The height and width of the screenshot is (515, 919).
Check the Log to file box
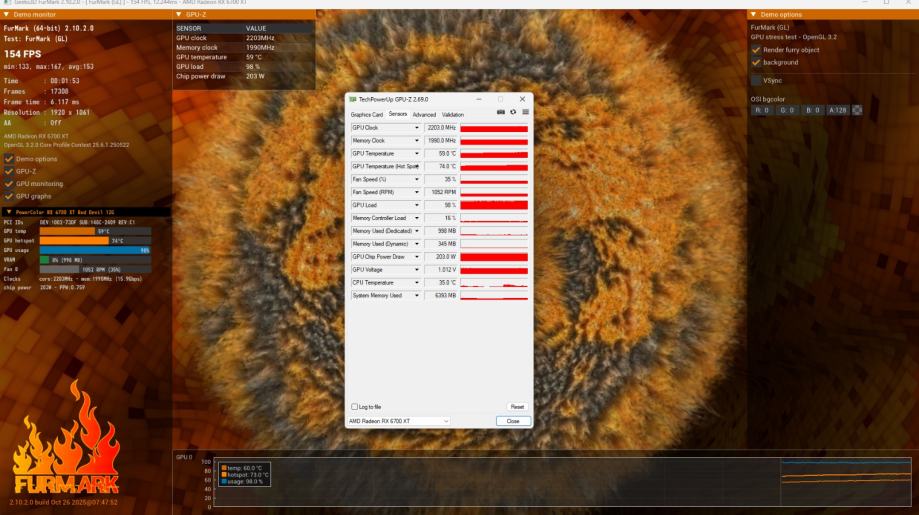coord(354,407)
